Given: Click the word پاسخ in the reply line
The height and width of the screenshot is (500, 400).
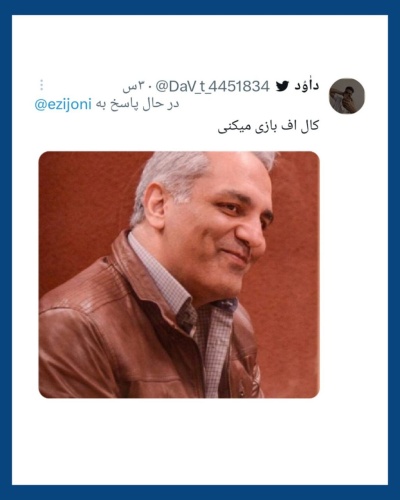Looking at the screenshot, I should [x=126, y=106].
